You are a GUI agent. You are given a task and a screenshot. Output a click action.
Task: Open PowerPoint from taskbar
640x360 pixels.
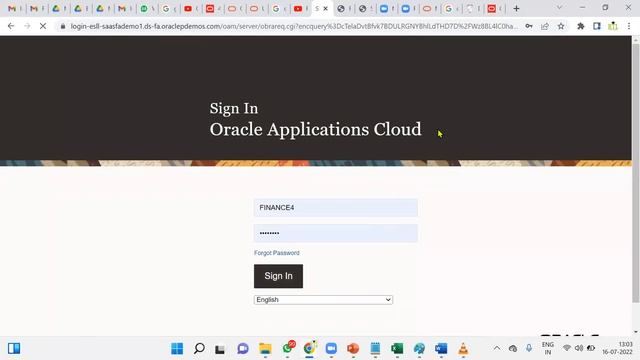point(353,349)
